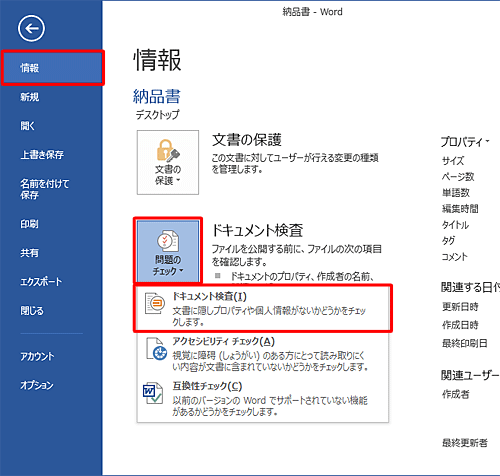Click the 作成者 label
500x476 pixels.
(456, 394)
